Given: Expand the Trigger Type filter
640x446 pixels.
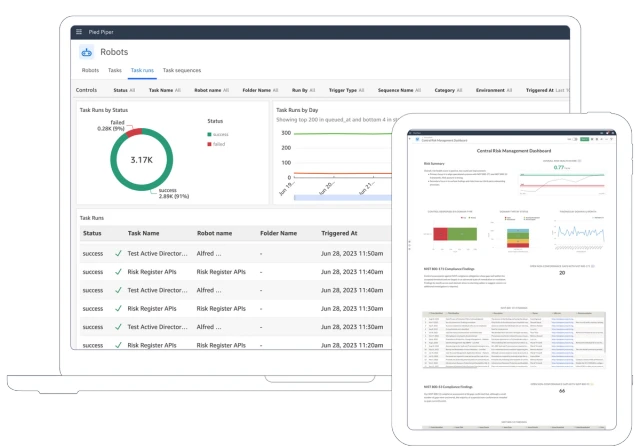Looking at the screenshot, I should tap(347, 90).
